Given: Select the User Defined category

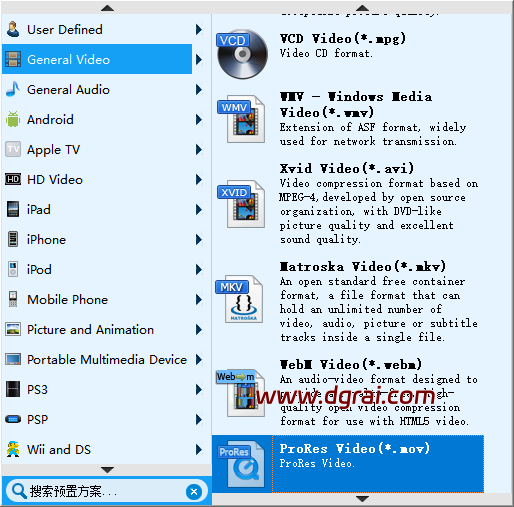Looking at the screenshot, I should click(97, 29).
